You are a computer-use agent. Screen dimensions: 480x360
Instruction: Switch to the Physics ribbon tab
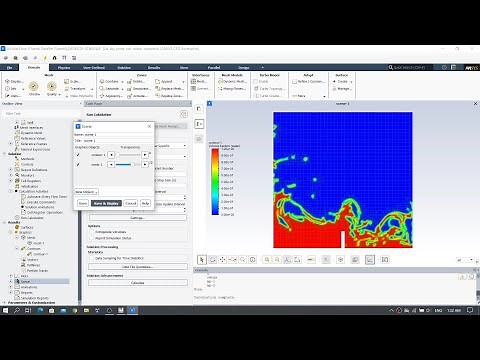coord(64,67)
